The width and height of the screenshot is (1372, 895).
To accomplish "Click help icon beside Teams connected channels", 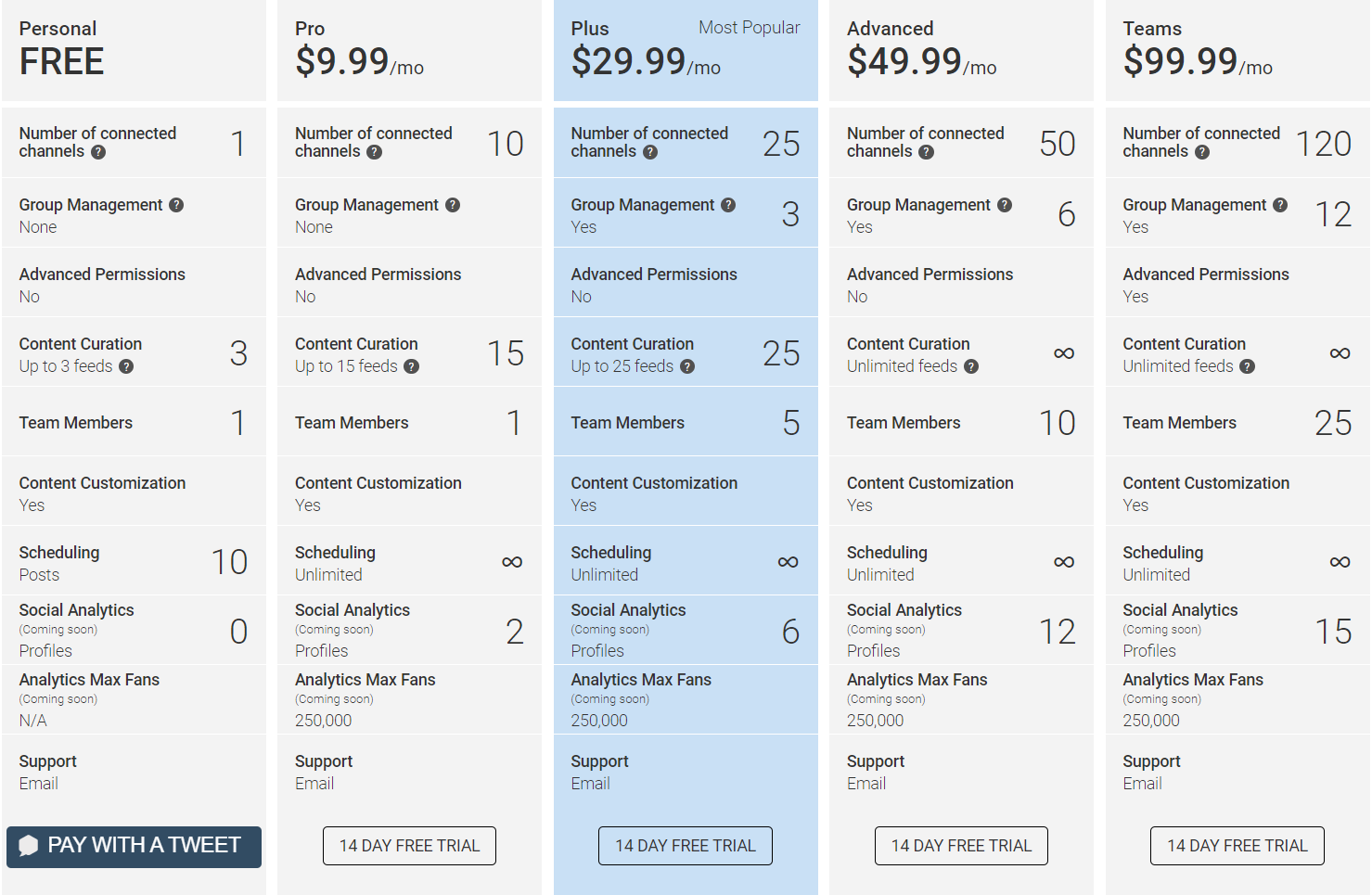I will [x=1202, y=152].
